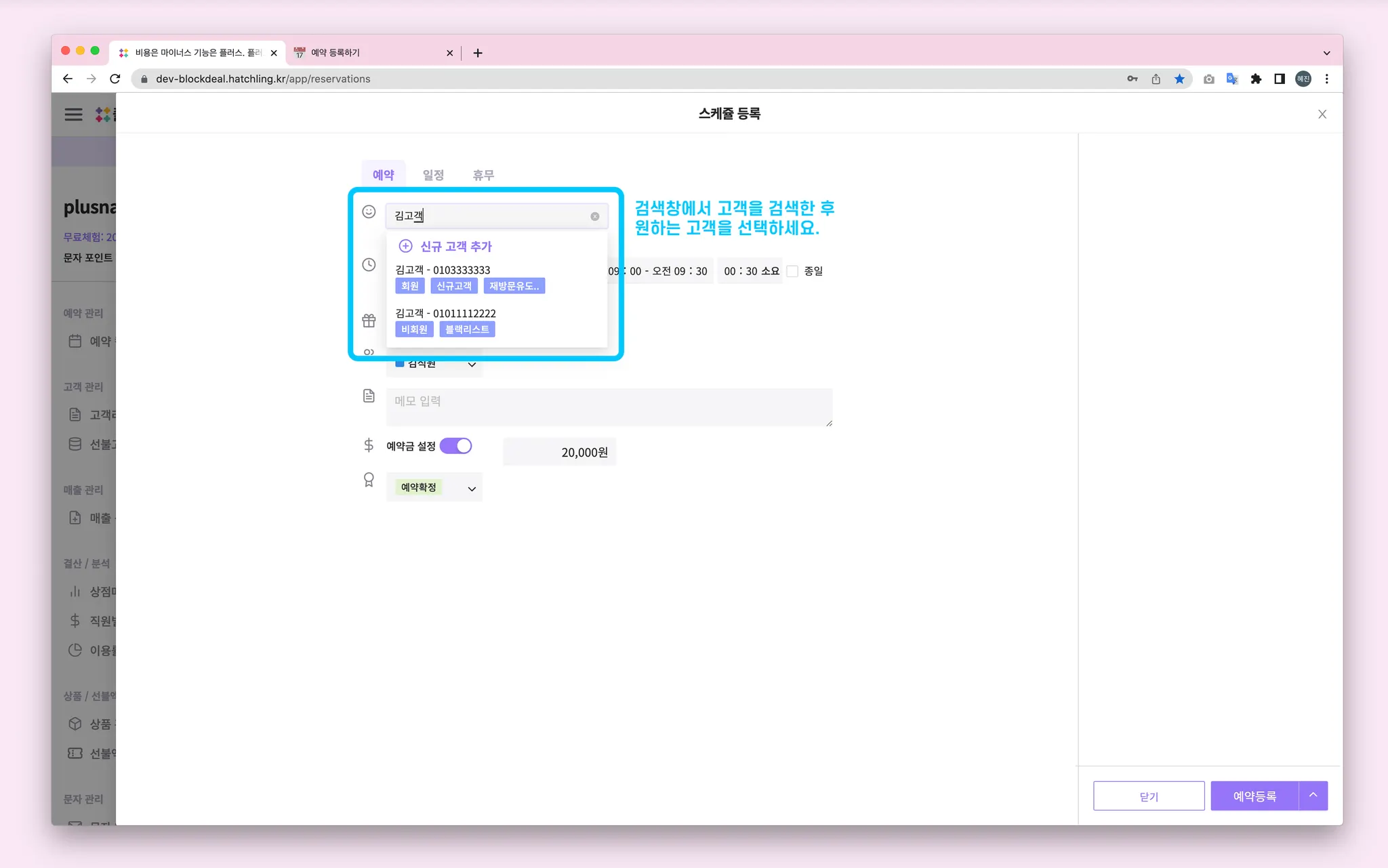Click the clock time icon
Image resolution: width=1388 pixels, height=868 pixels.
point(369,265)
